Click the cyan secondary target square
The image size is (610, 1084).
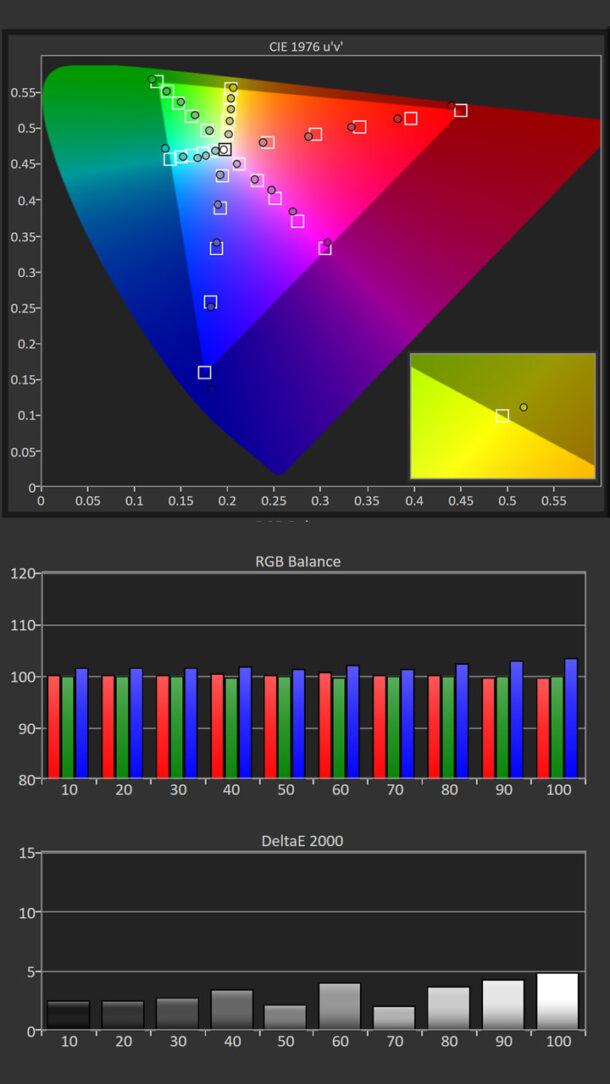(170, 159)
